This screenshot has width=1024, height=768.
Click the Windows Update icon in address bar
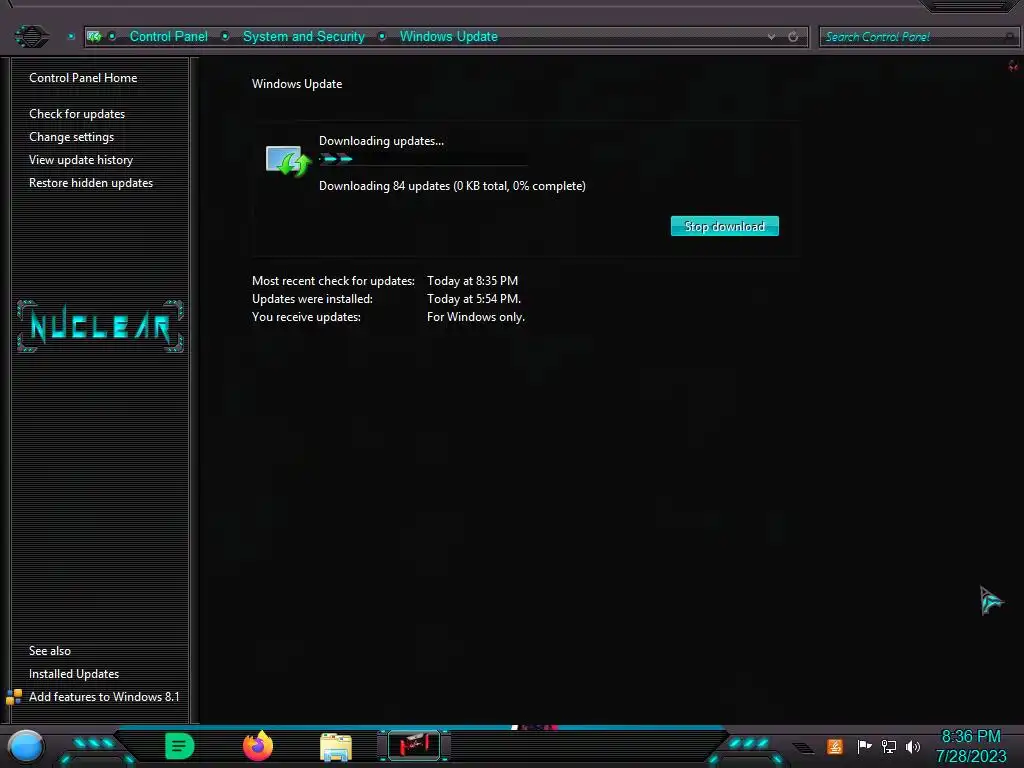pyautogui.click(x=94, y=37)
